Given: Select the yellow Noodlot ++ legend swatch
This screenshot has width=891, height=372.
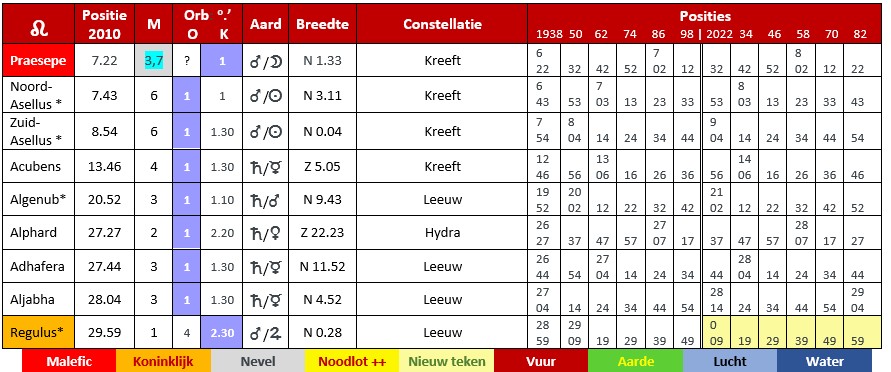Looking at the screenshot, I should point(352,361).
